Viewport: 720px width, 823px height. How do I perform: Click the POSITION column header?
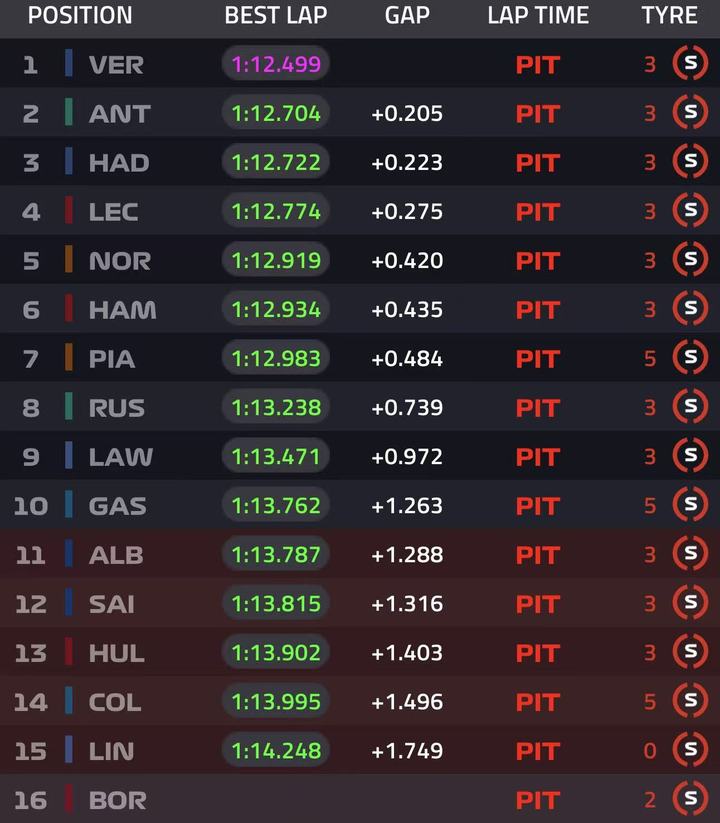(x=80, y=15)
